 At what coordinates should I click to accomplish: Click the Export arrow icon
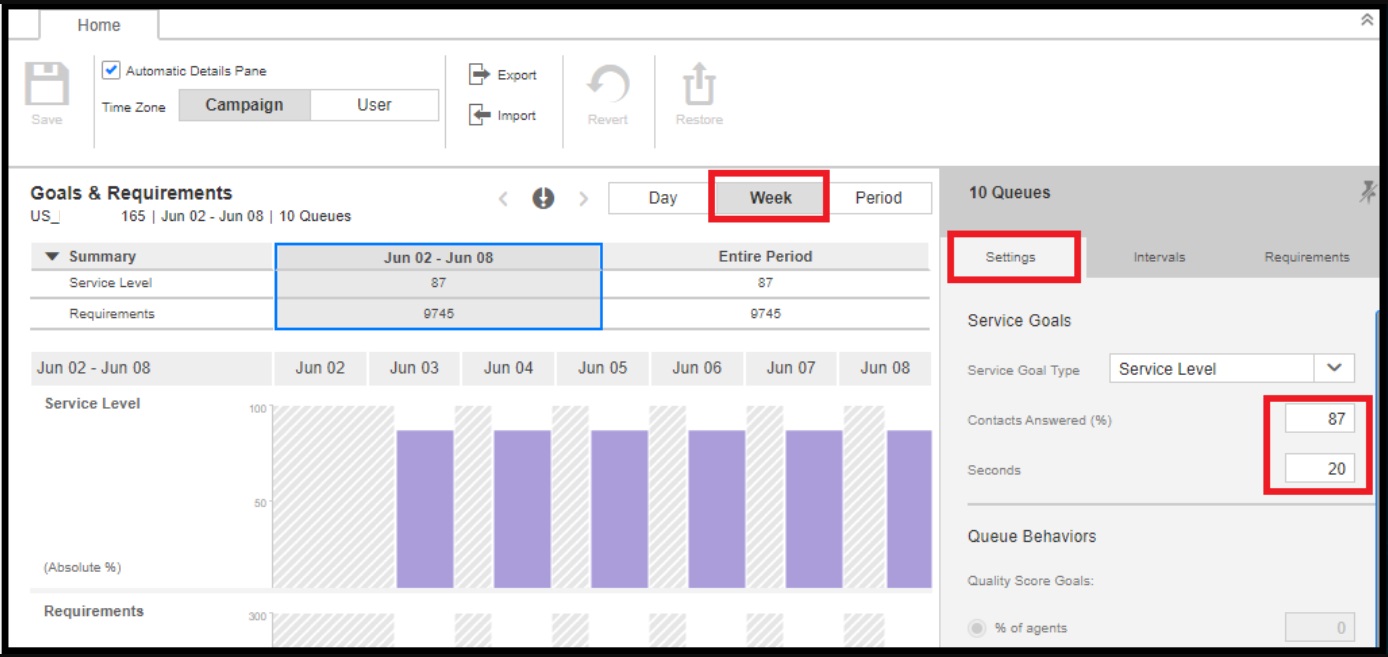pyautogui.click(x=480, y=74)
